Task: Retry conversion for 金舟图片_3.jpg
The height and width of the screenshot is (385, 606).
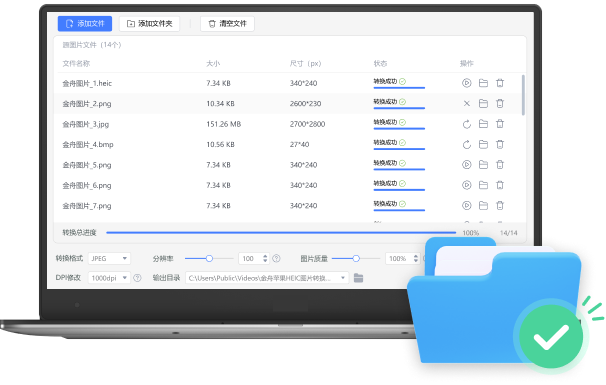Action: click(466, 124)
